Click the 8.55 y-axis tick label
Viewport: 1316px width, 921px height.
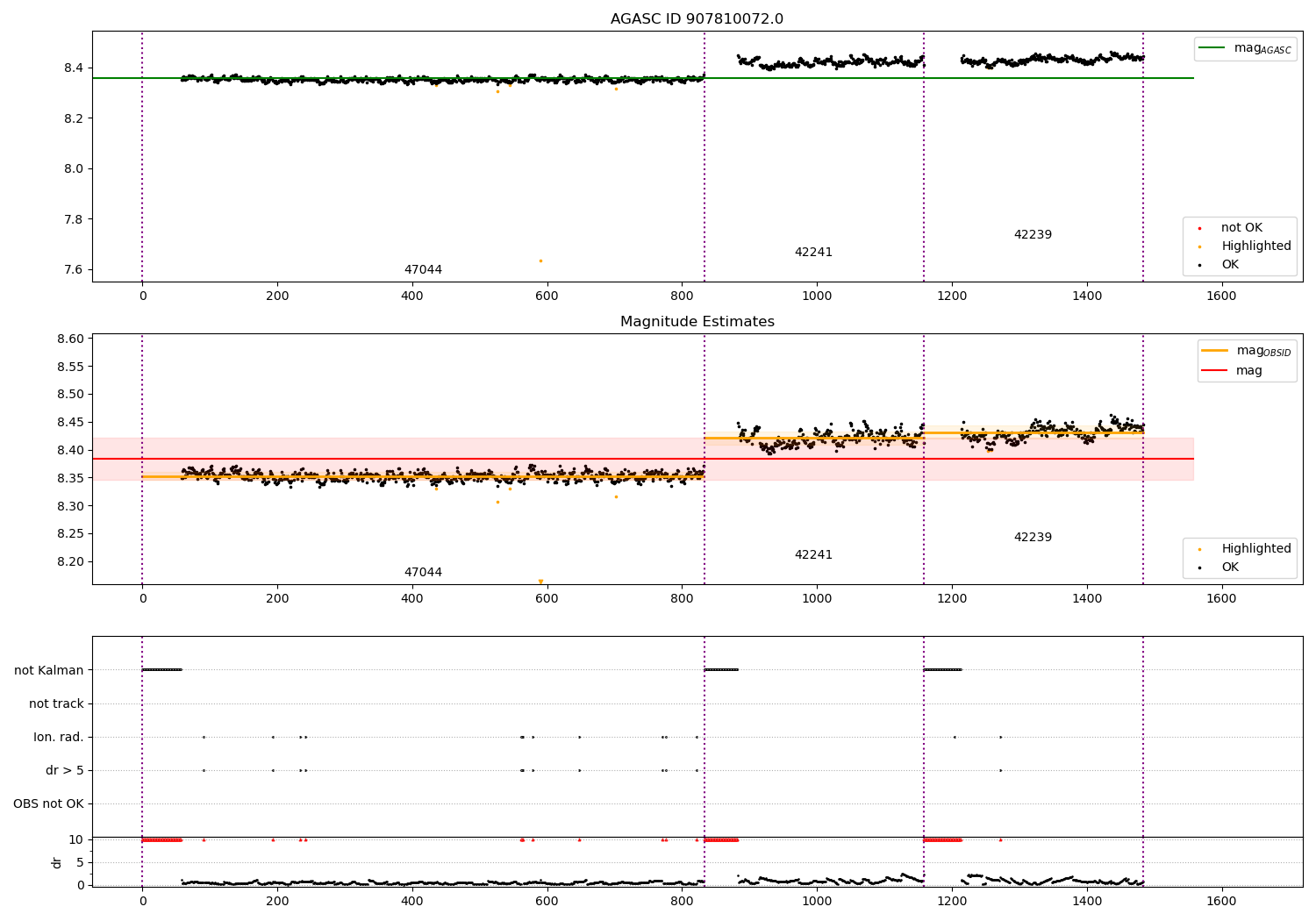click(x=69, y=367)
